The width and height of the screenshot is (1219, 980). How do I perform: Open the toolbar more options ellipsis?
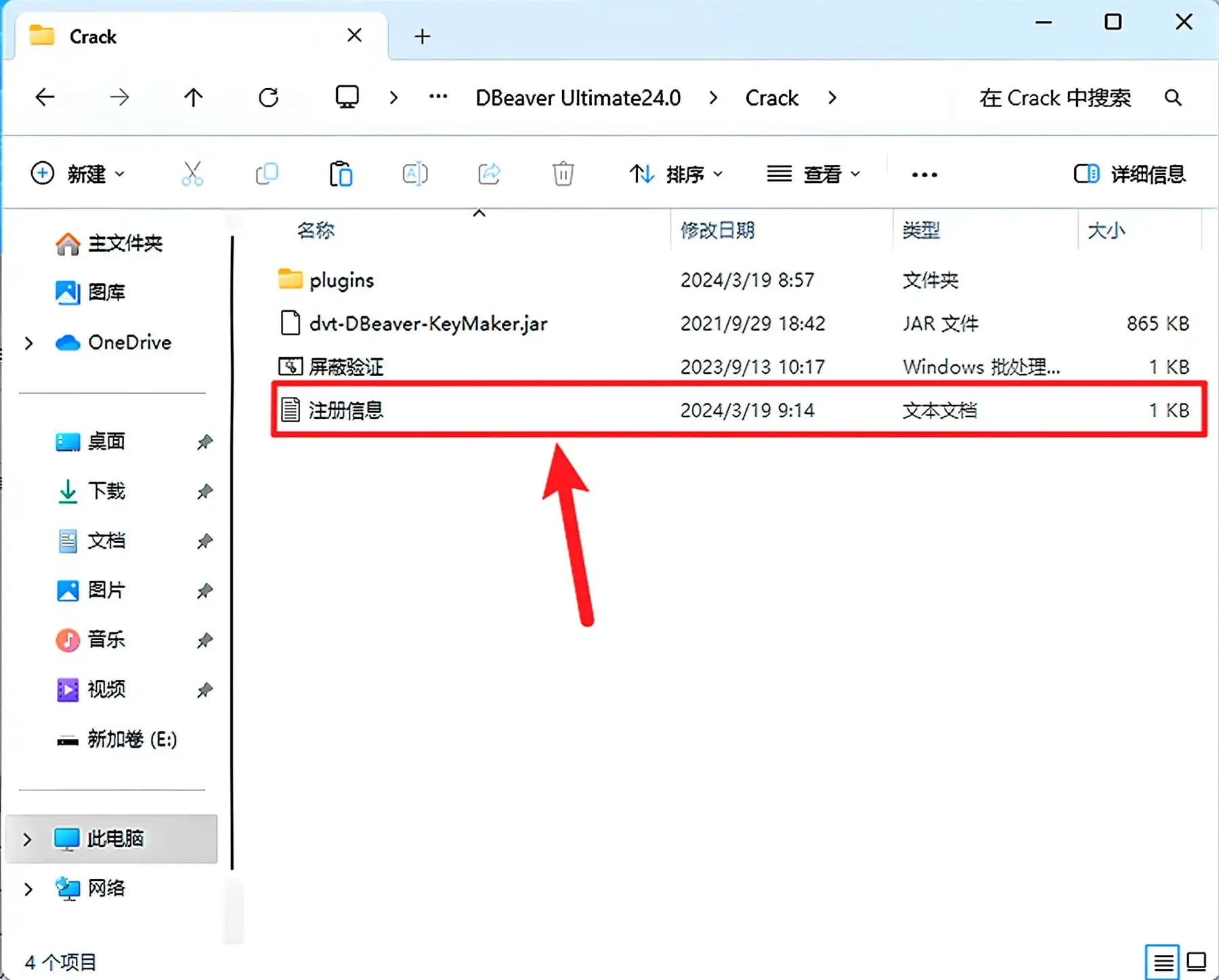[x=924, y=175]
